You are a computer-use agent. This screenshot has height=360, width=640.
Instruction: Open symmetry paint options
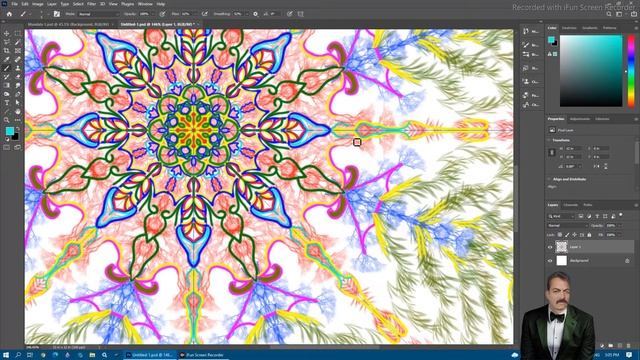pos(301,14)
